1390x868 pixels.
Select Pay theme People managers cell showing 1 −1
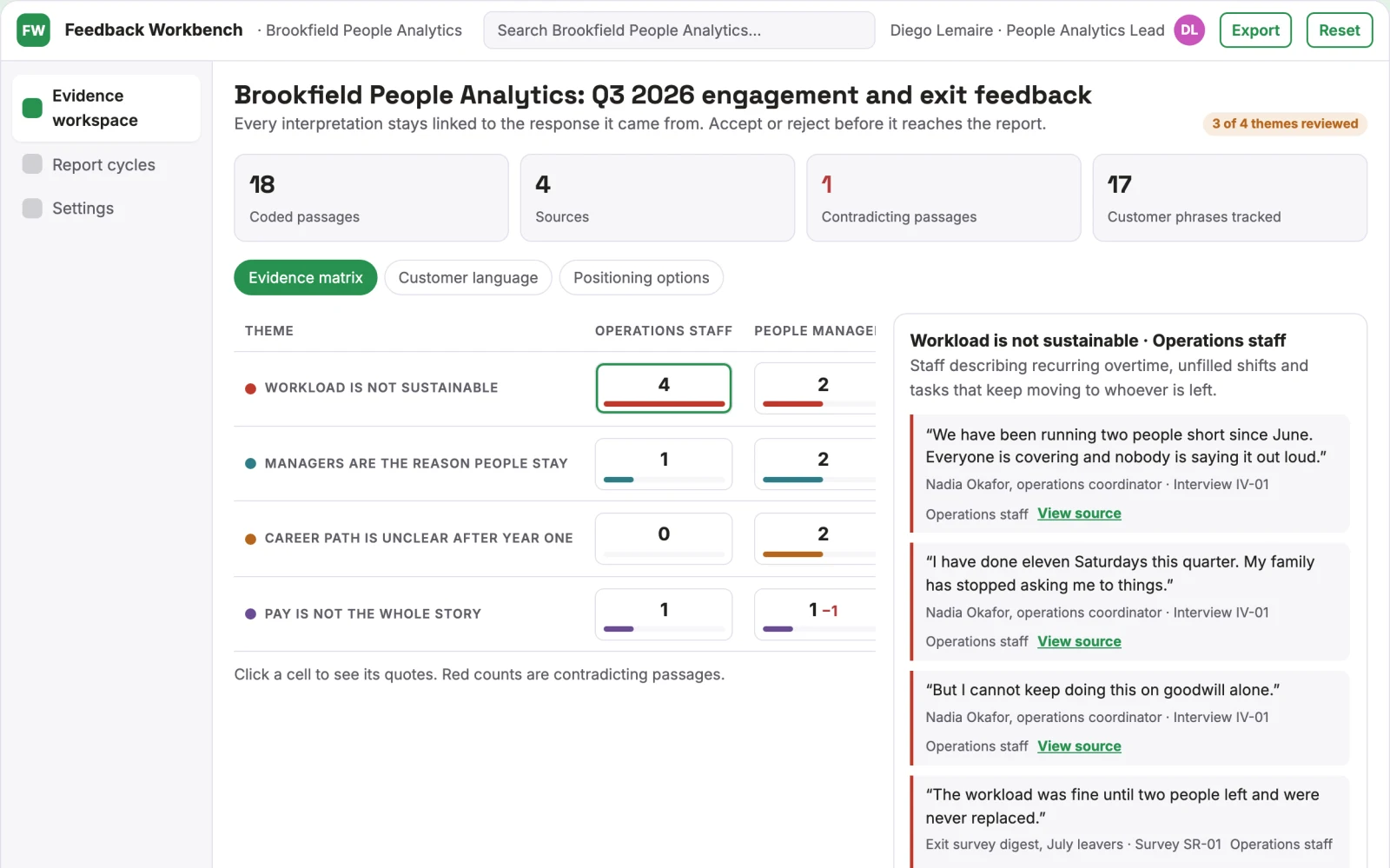click(x=816, y=614)
